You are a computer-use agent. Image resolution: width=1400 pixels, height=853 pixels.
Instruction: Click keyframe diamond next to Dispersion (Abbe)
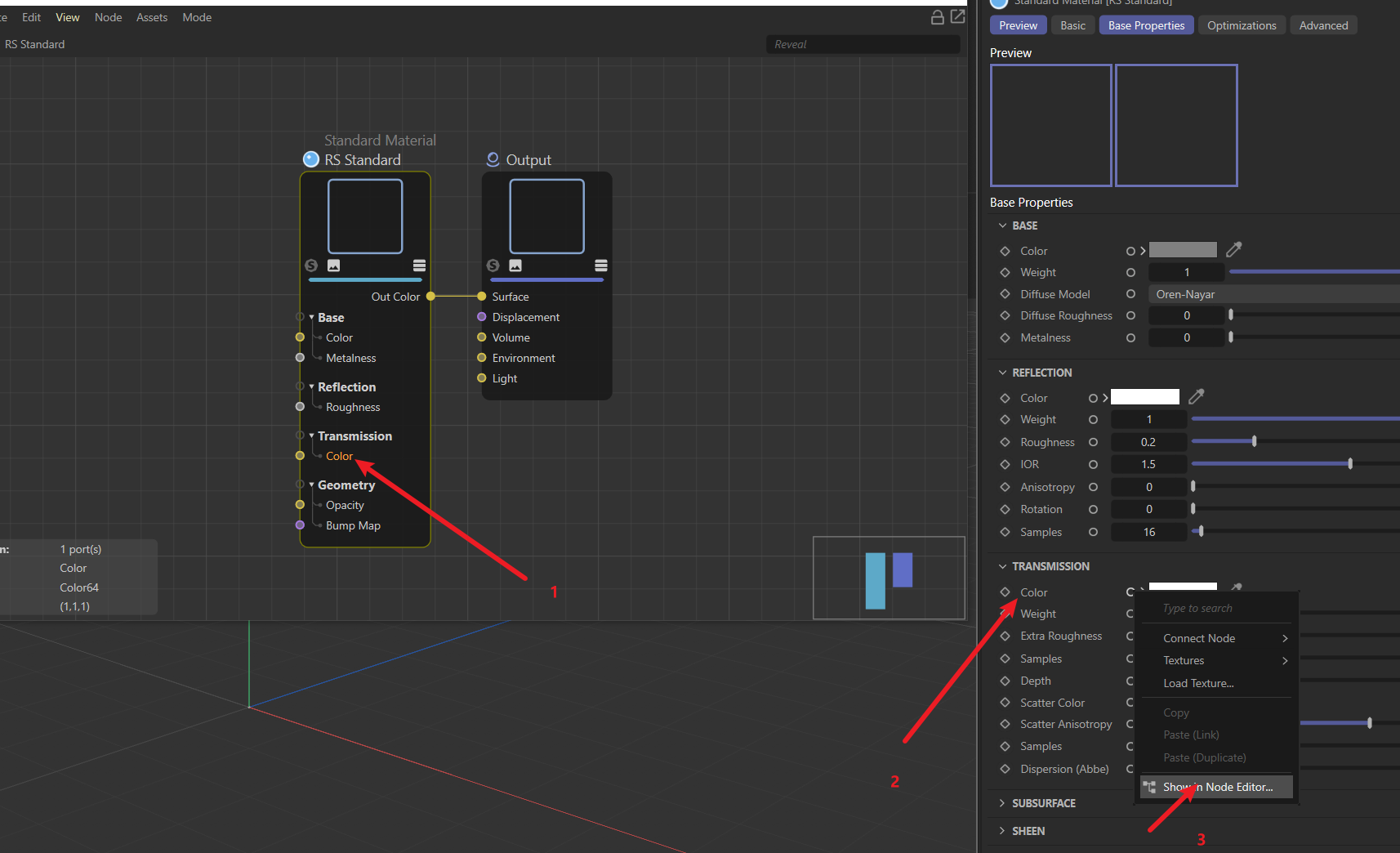tap(1005, 769)
